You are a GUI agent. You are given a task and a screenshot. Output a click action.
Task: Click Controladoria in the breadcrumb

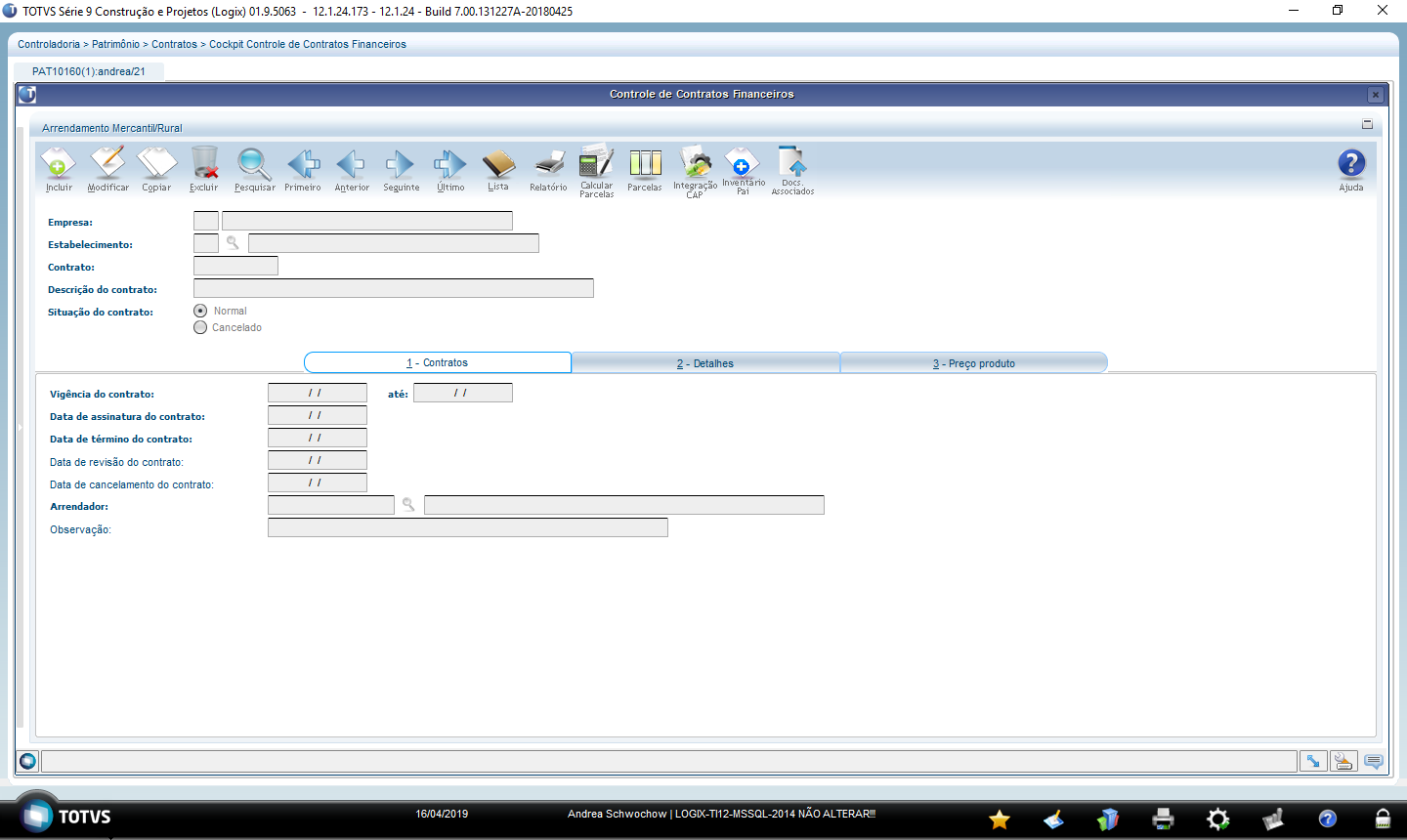coord(49,44)
